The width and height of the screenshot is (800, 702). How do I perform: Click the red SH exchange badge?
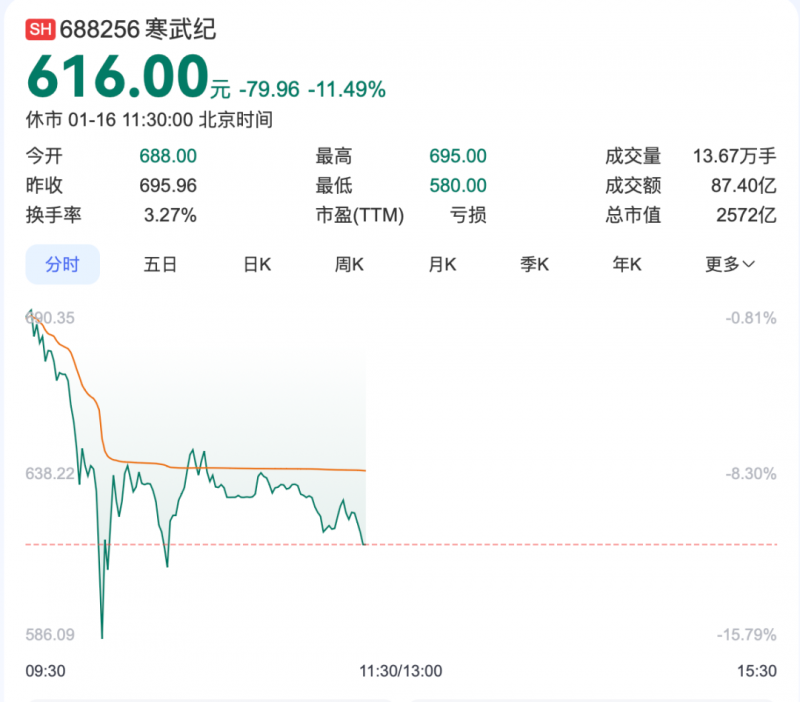click(40, 30)
